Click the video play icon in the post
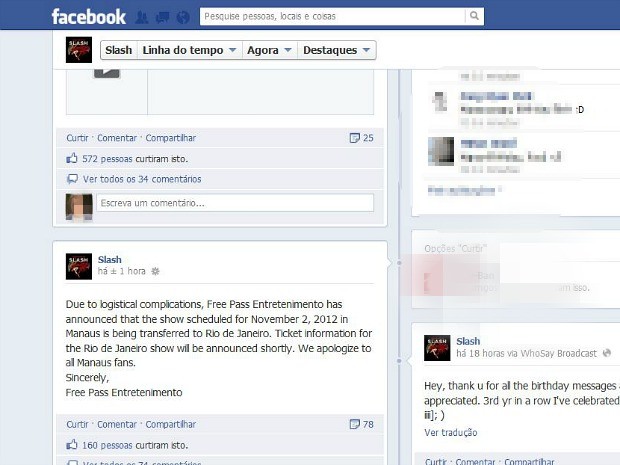This screenshot has height=465, width=620. (107, 73)
